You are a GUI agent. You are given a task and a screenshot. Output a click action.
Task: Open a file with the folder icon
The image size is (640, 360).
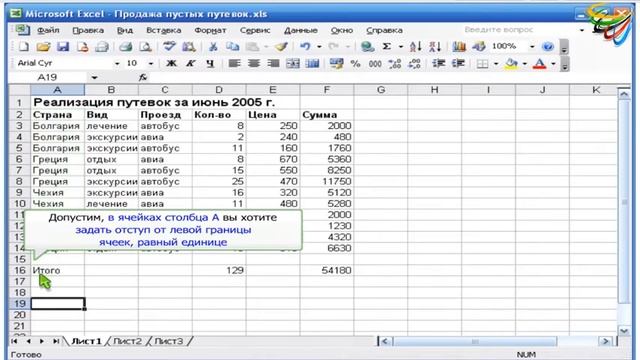tap(43, 47)
